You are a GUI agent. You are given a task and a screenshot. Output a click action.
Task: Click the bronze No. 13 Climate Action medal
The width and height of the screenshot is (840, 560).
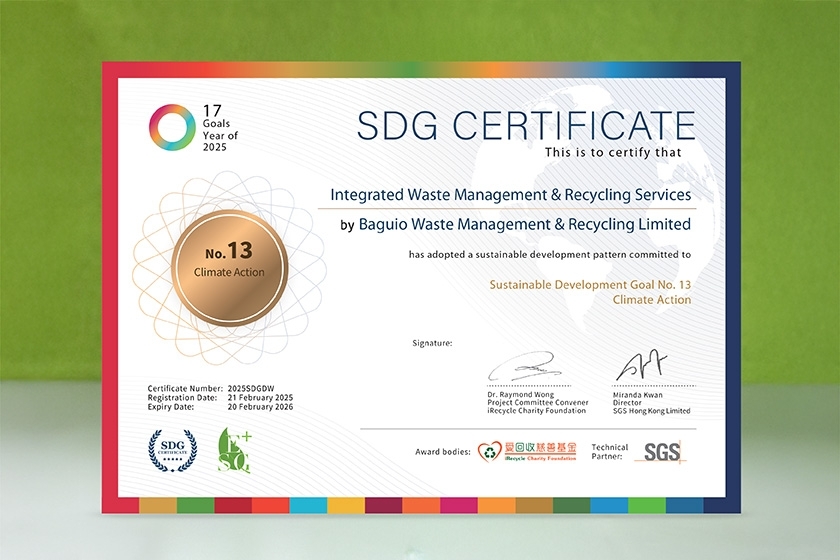[229, 267]
